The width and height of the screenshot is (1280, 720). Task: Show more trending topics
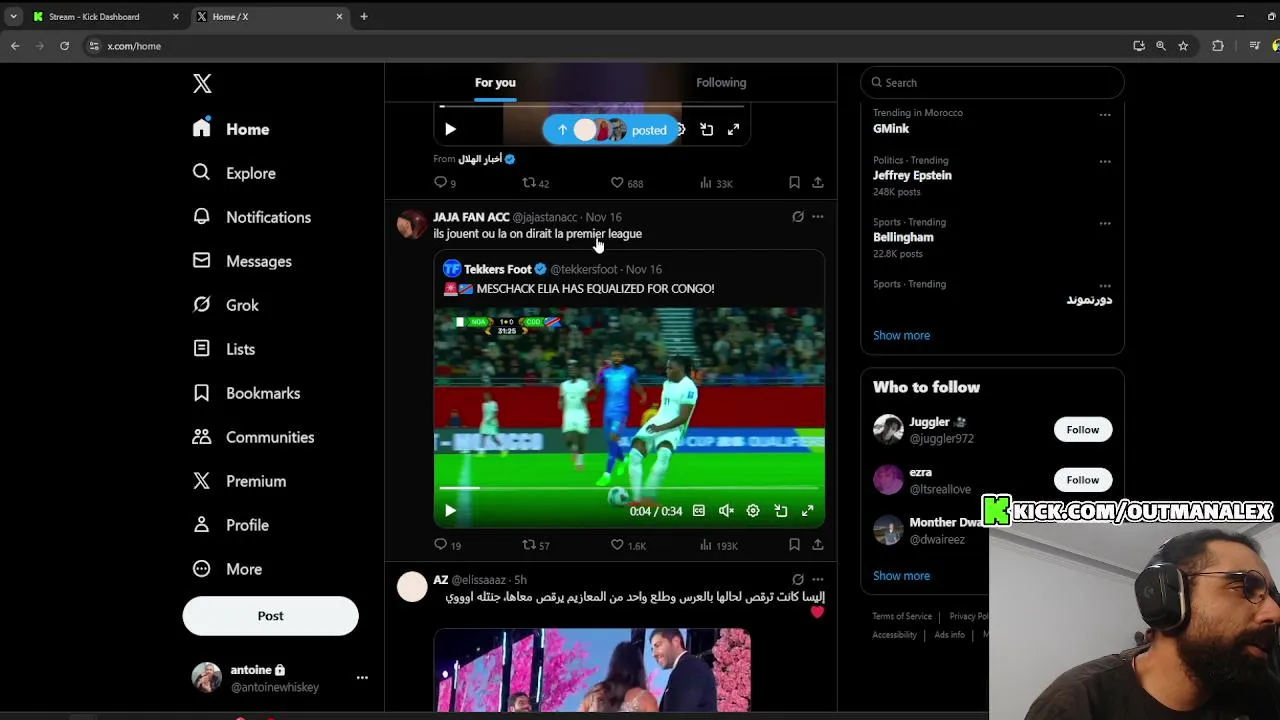click(x=901, y=335)
